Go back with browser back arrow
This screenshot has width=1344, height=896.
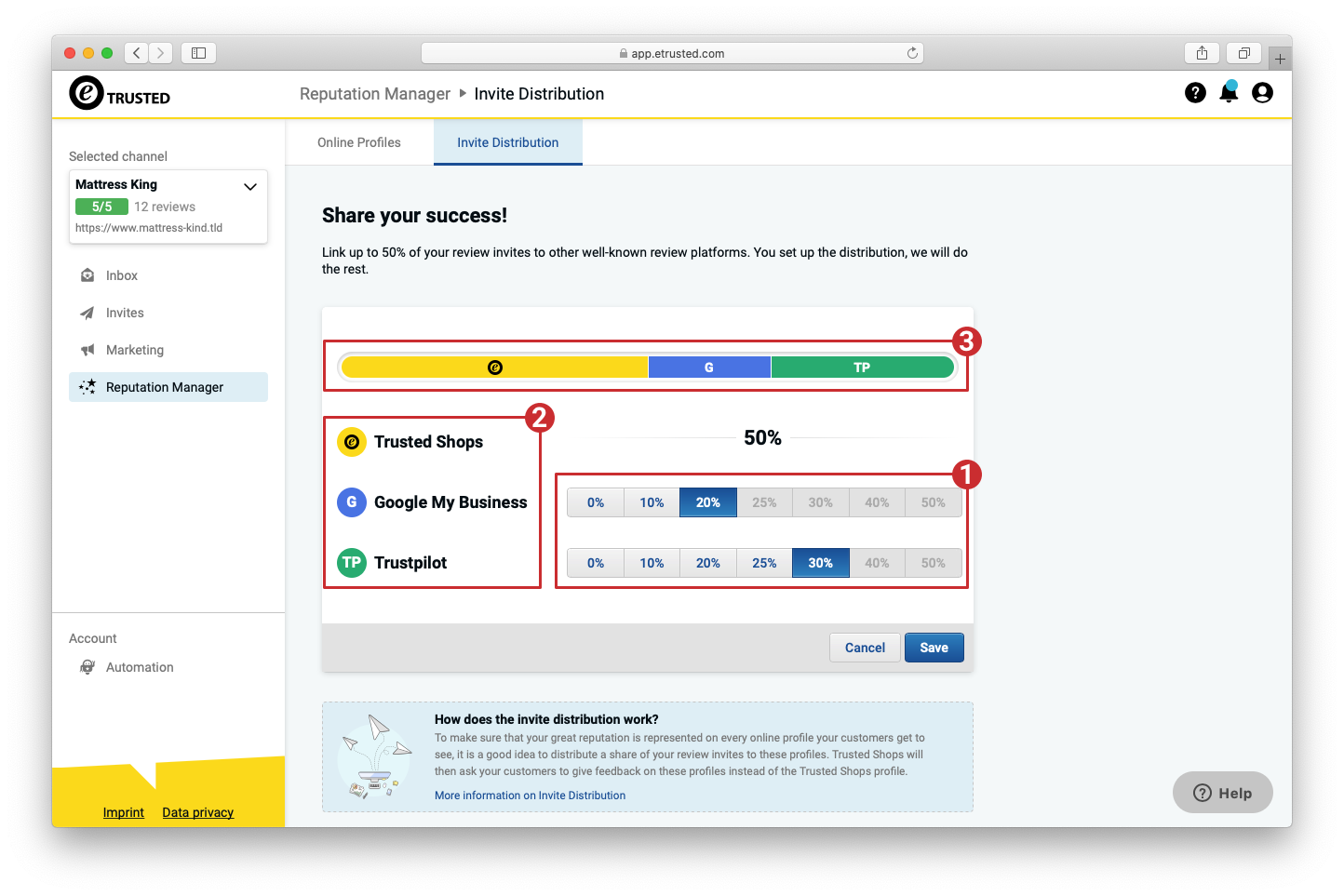137,53
